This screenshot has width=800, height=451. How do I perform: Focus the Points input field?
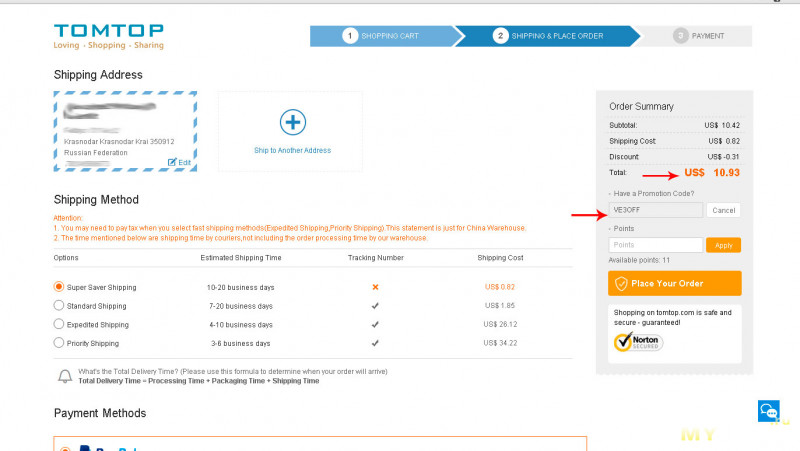tap(655, 245)
